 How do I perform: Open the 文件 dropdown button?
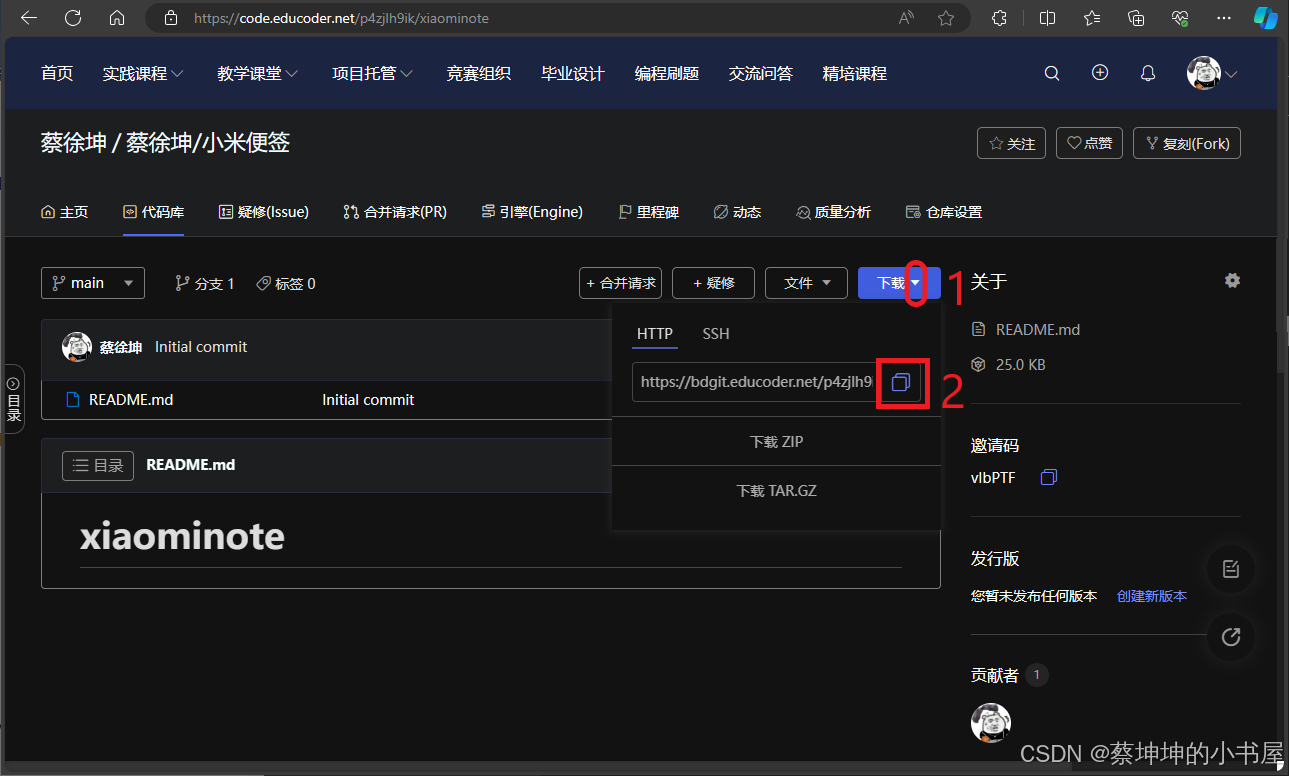tap(806, 283)
